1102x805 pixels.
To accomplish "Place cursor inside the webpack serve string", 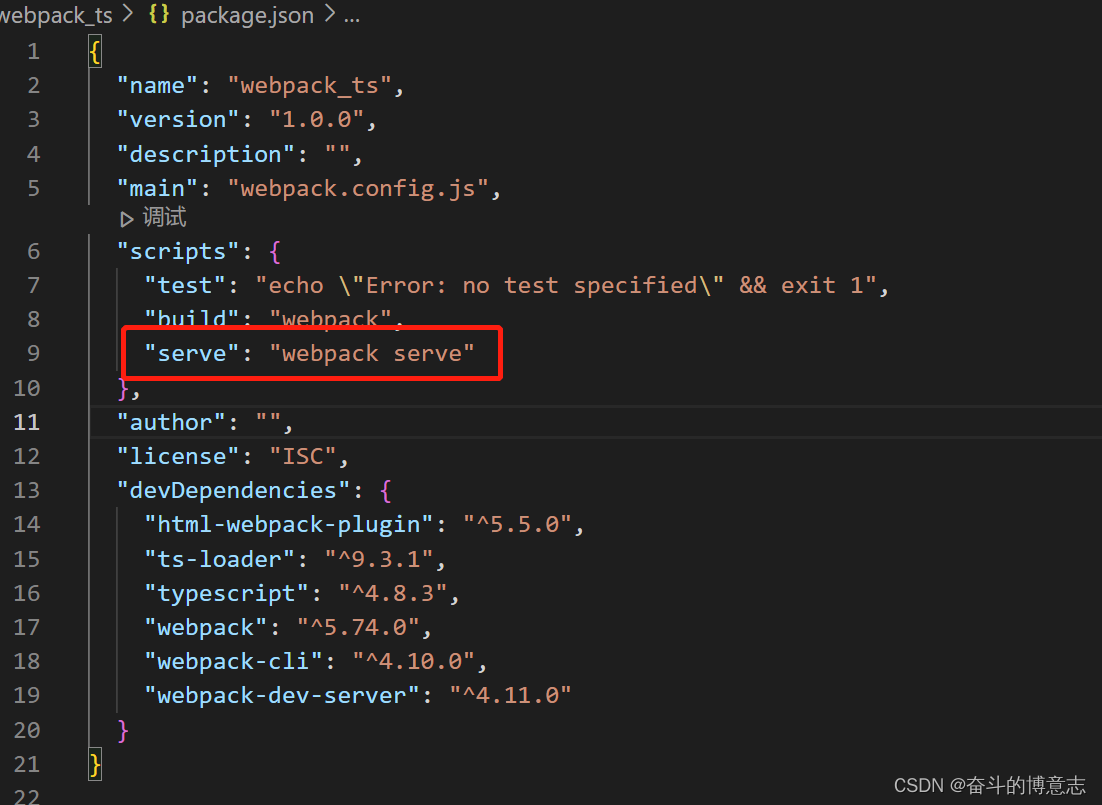I will [x=373, y=352].
